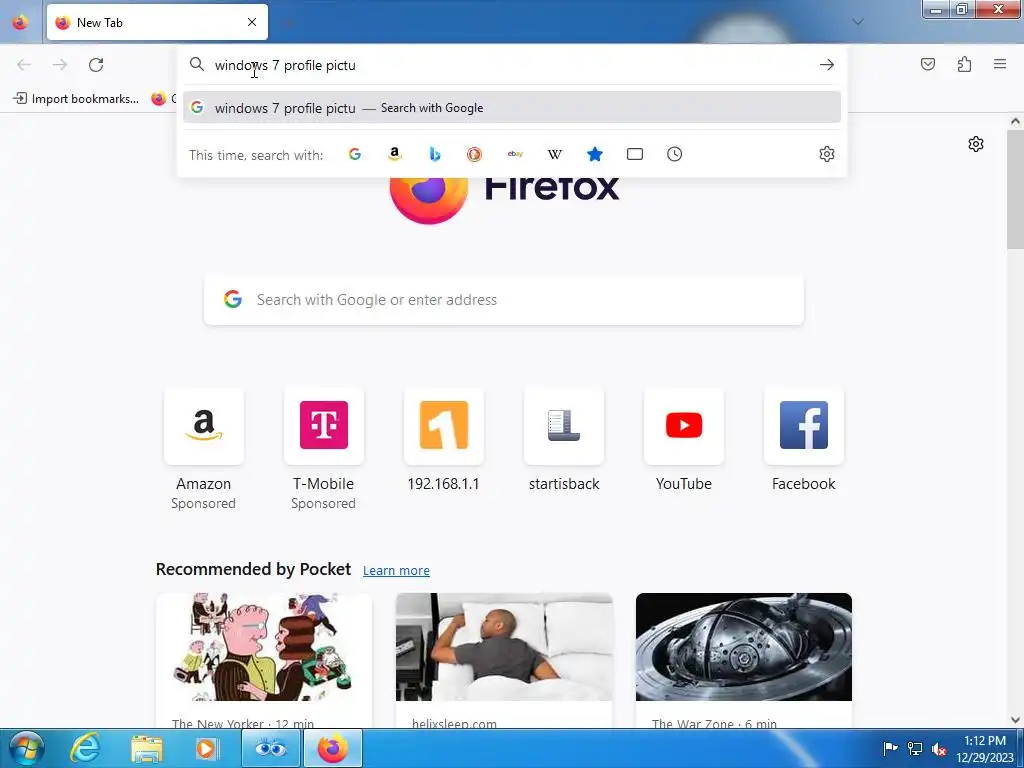Reload the page with the refresh icon

click(x=96, y=65)
